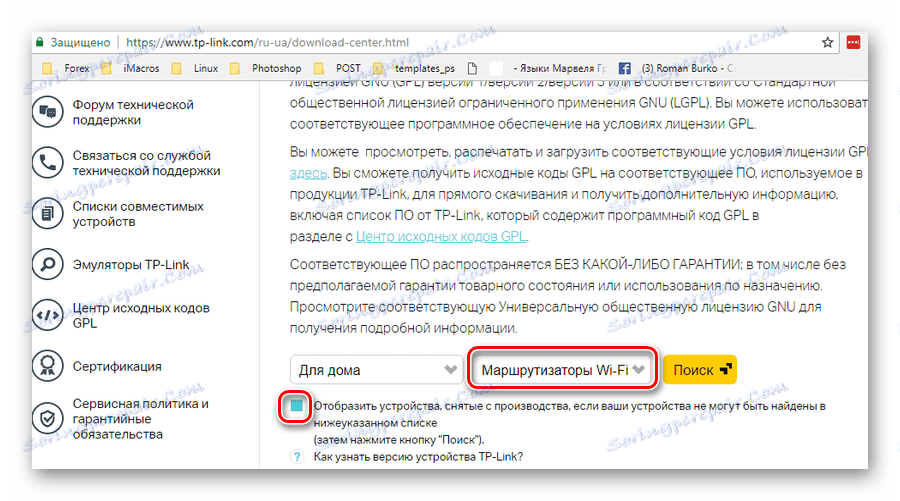Click the blank page bookmark icon
Image resolution: width=900 pixels, height=501 pixels.
pyautogui.click(x=472, y=68)
